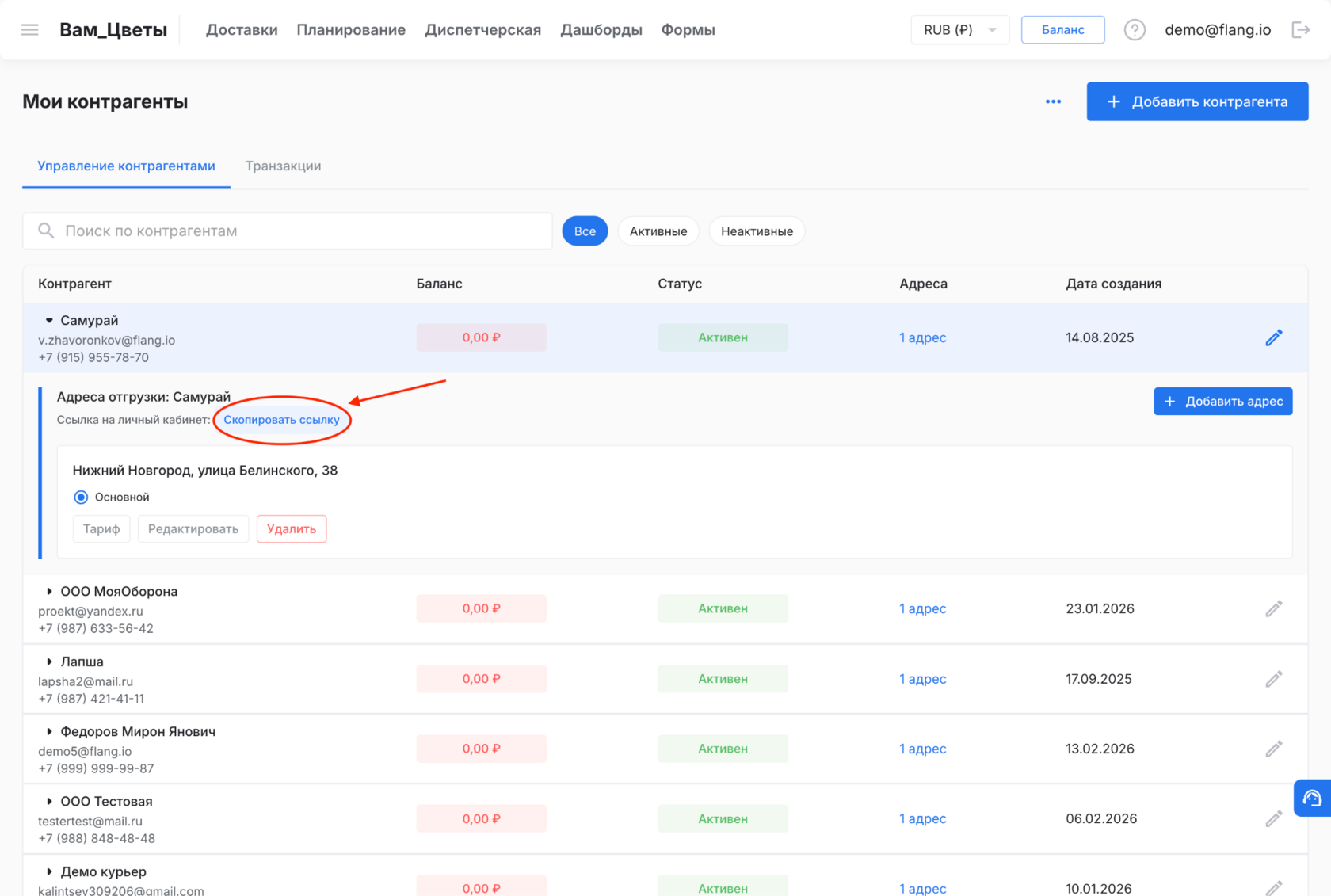The image size is (1331, 896).
Task: Click the email testertest@mail.ru
Action: tap(90, 822)
